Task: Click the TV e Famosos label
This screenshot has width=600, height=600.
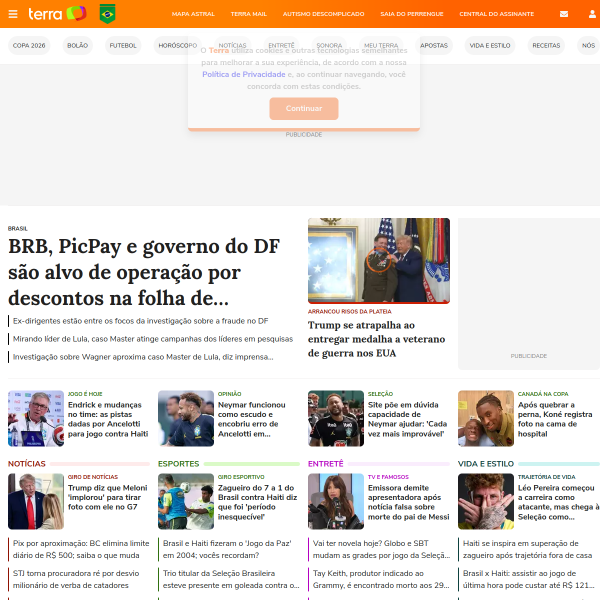Action: [x=388, y=477]
